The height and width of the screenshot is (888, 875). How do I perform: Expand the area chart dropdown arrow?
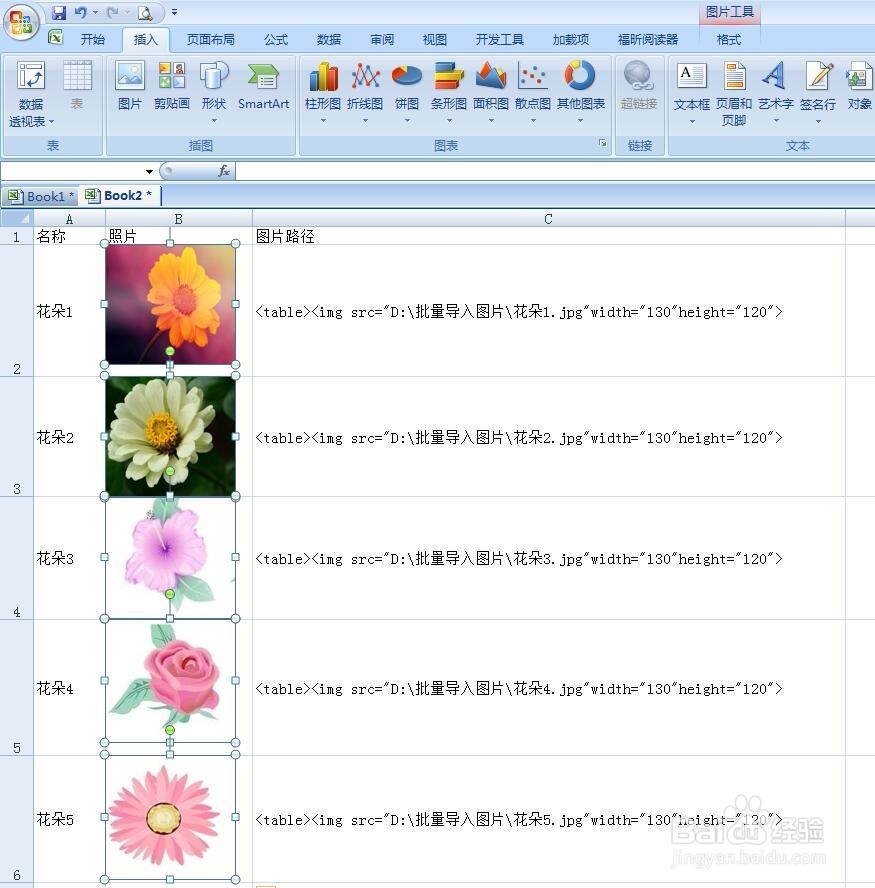point(491,121)
